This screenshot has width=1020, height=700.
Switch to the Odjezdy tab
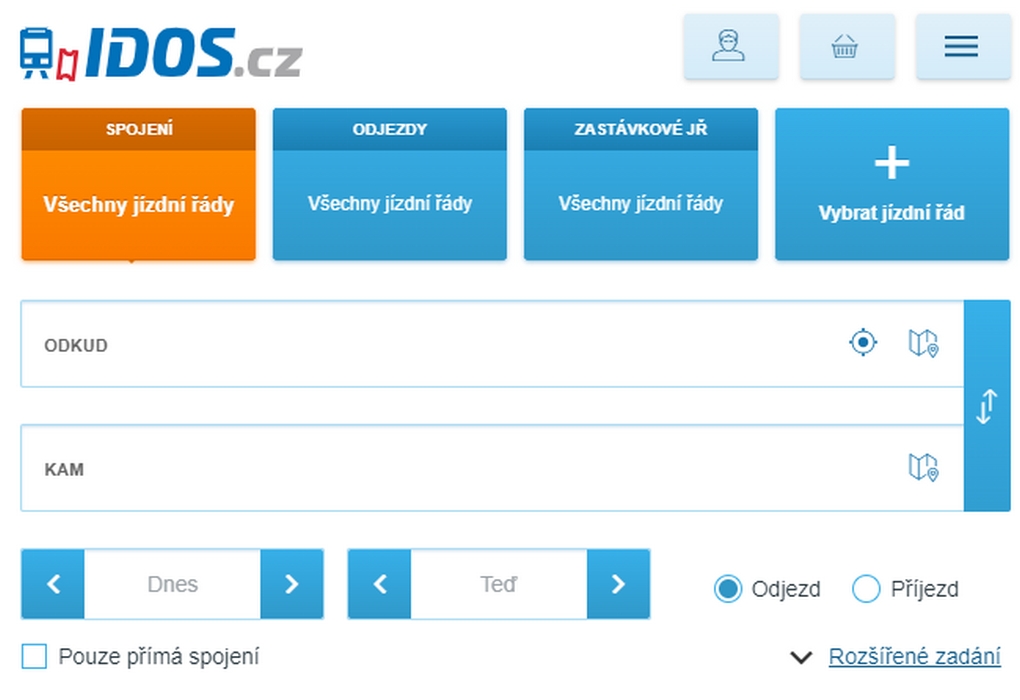pyautogui.click(x=389, y=185)
